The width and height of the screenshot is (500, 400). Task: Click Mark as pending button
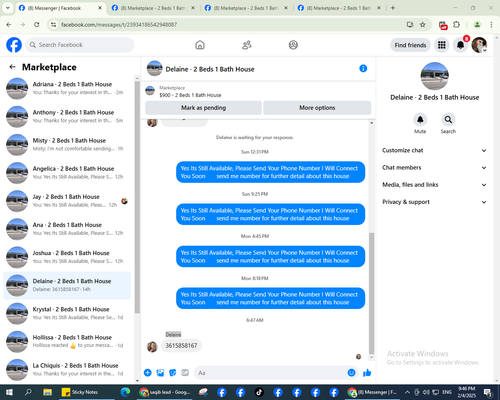pyautogui.click(x=203, y=108)
